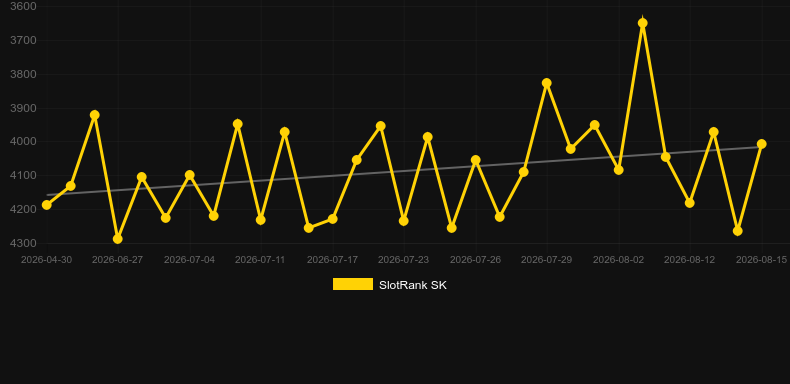
Task: Pick the data point above 2026-07-11
Action: [260, 220]
